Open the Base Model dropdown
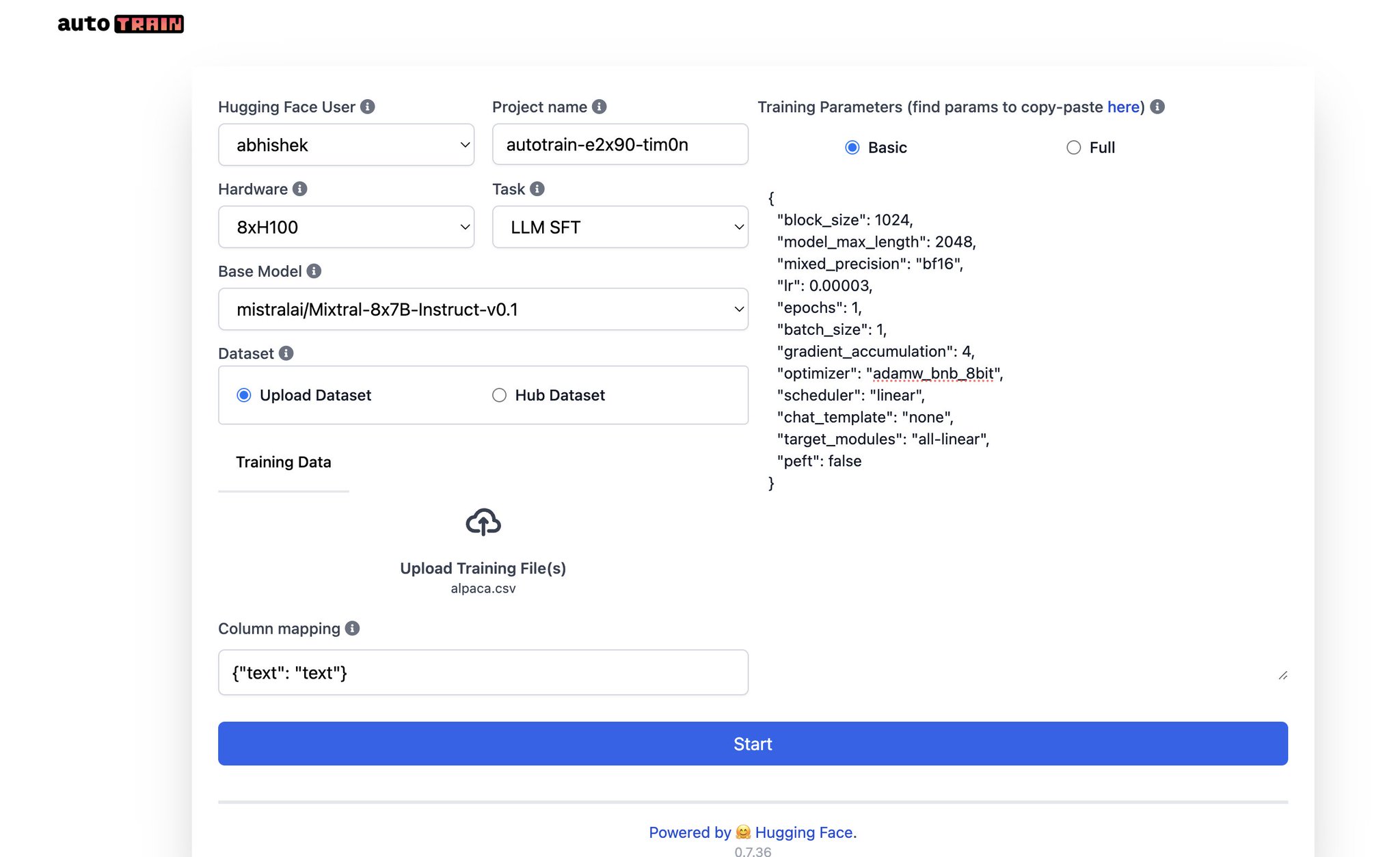 (483, 309)
